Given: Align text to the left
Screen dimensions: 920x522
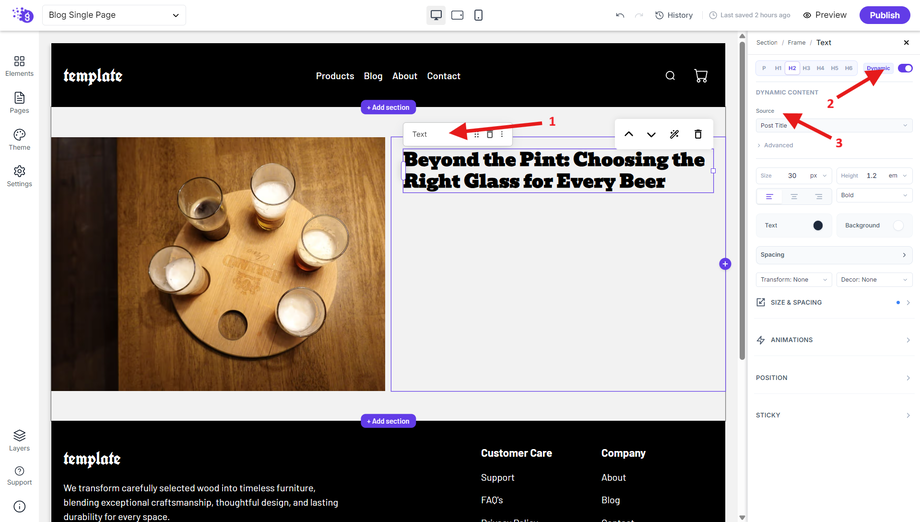Looking at the screenshot, I should coord(769,196).
